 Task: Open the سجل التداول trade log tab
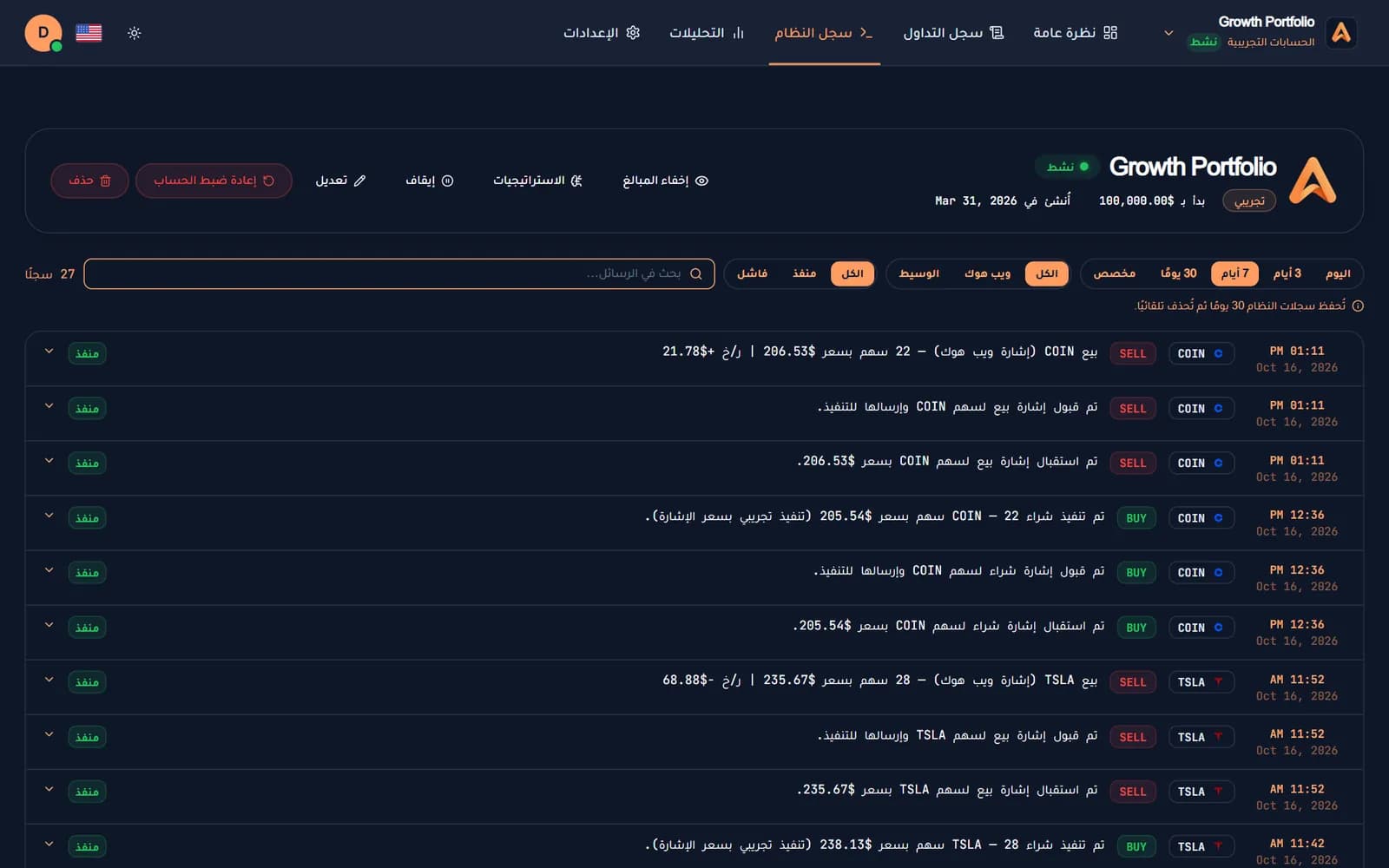953,33
